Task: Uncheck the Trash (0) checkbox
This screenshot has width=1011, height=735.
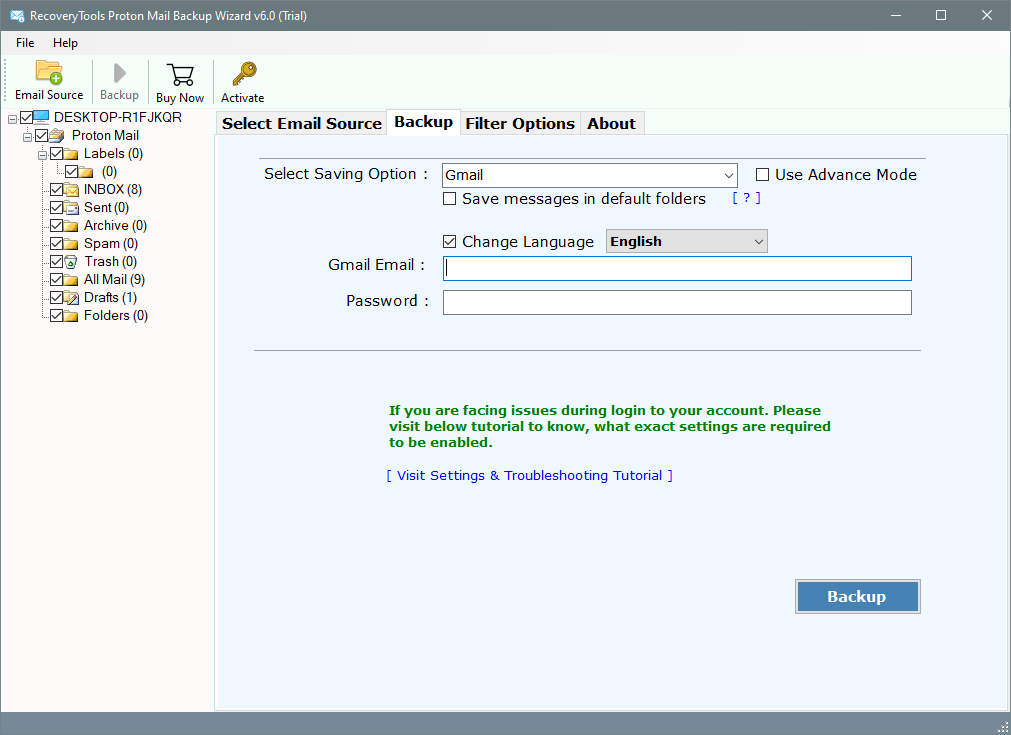Action: click(x=57, y=262)
